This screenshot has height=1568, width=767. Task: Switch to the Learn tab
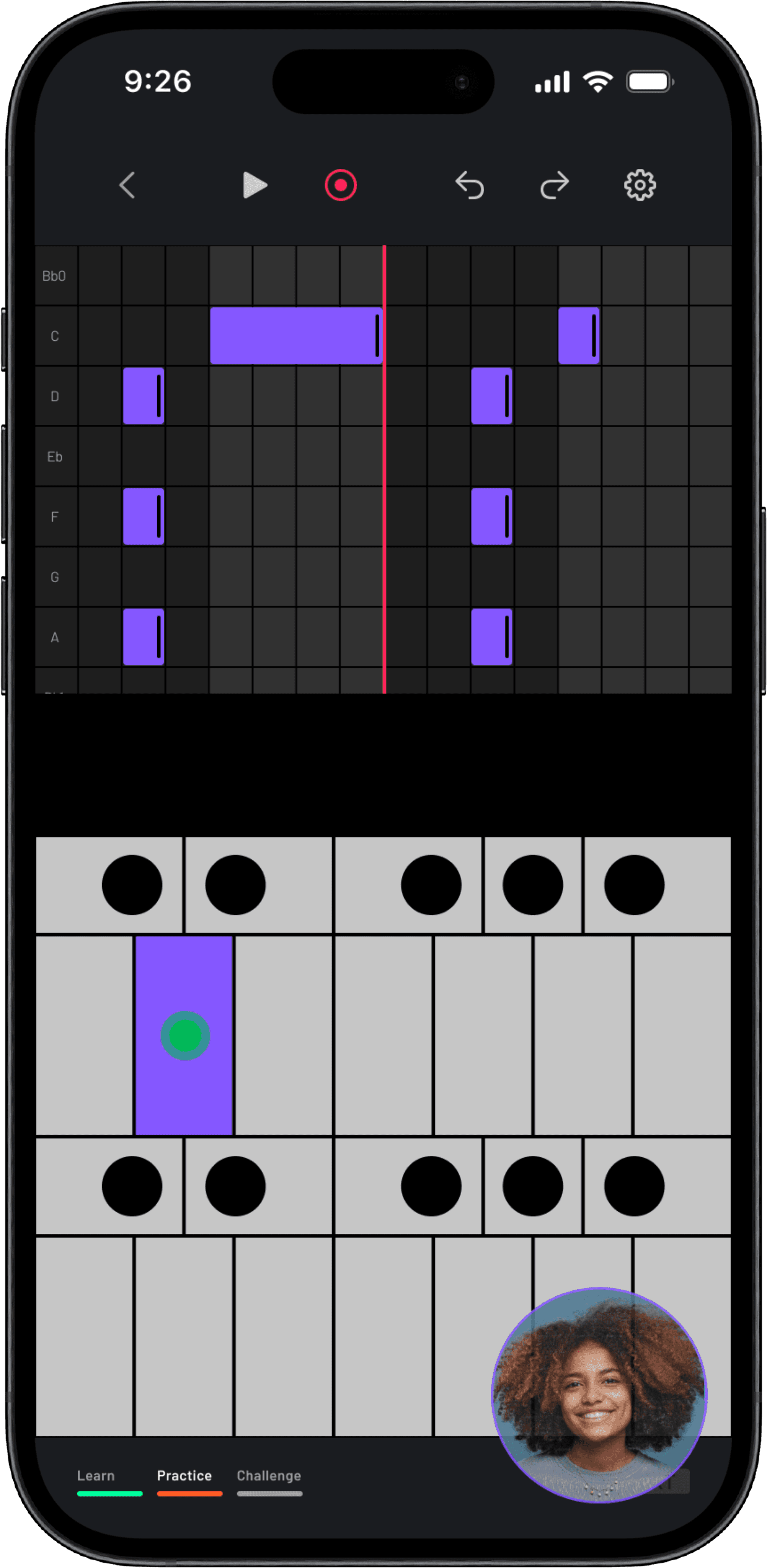coord(96,1475)
